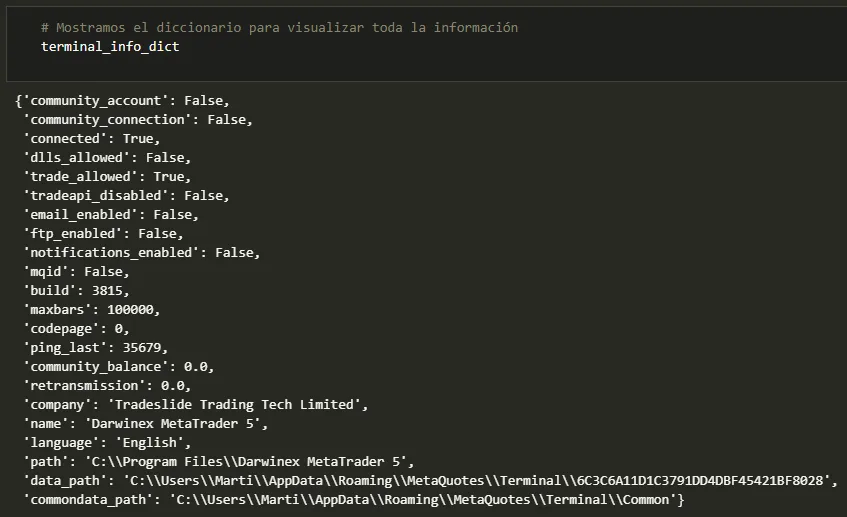This screenshot has height=517, width=847.
Task: Click the maxbars value 100000
Action: (x=130, y=310)
